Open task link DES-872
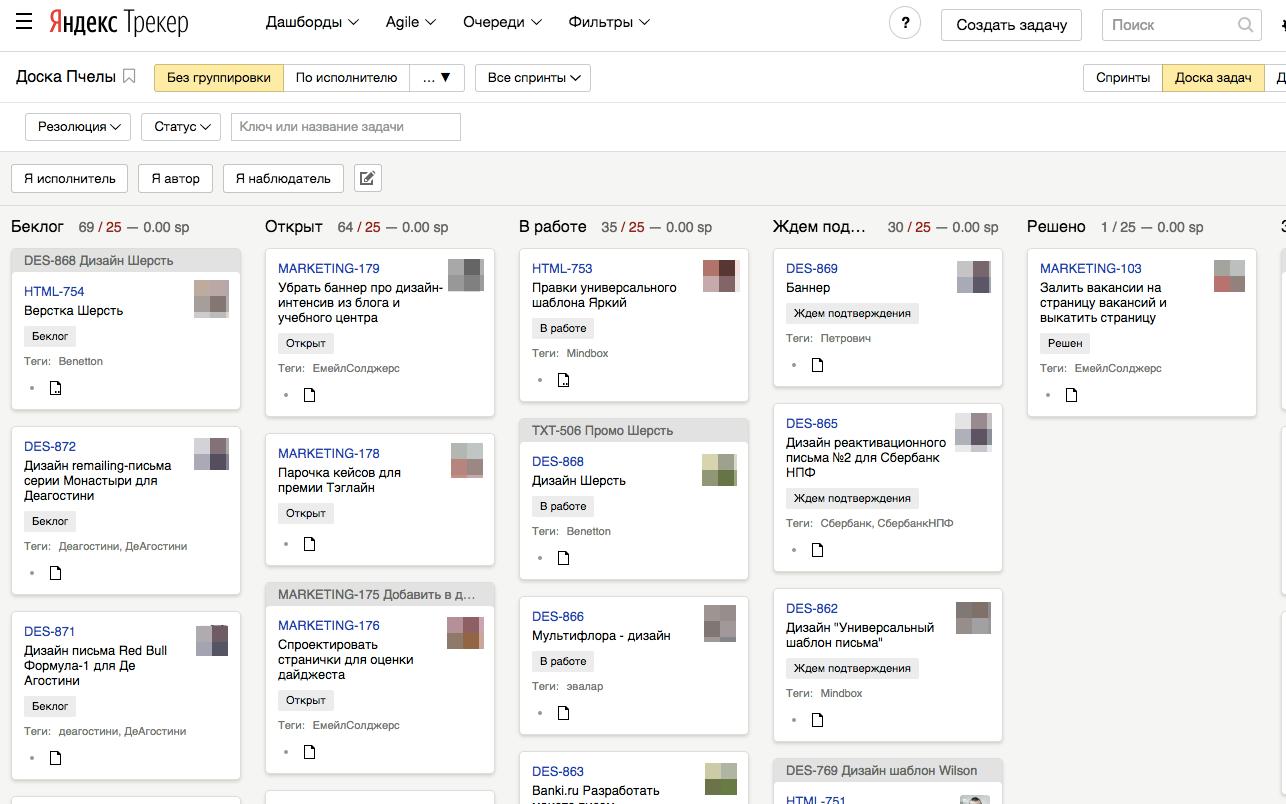 50,446
